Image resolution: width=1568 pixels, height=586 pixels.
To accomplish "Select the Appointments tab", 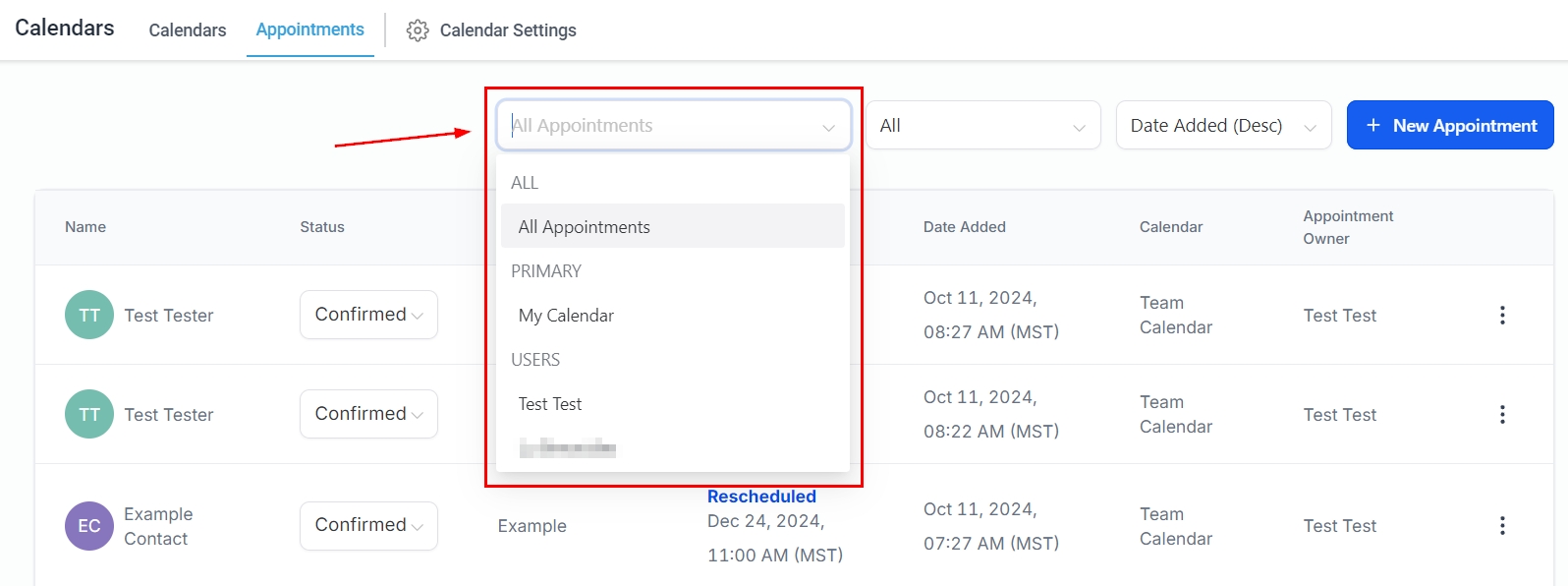I will tap(309, 29).
